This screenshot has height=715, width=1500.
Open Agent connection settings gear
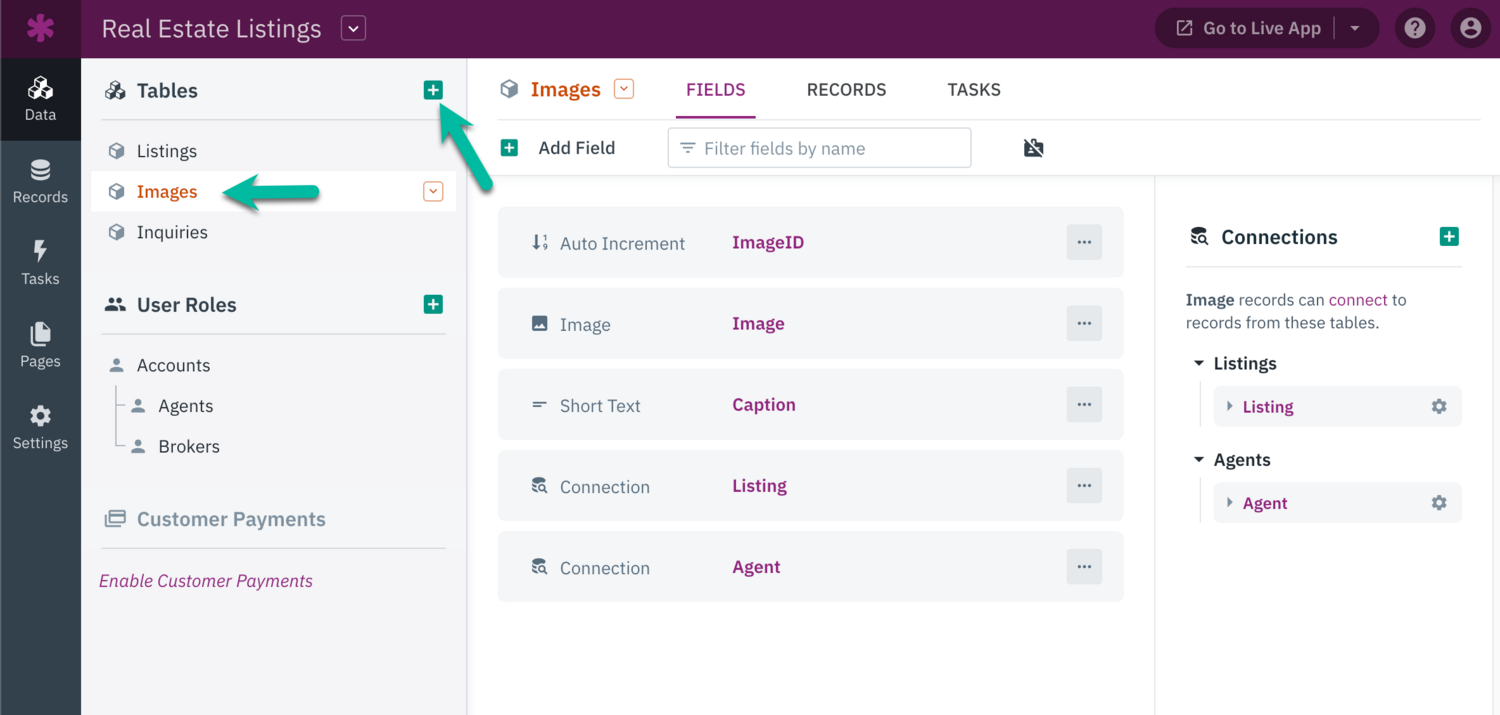click(1439, 503)
